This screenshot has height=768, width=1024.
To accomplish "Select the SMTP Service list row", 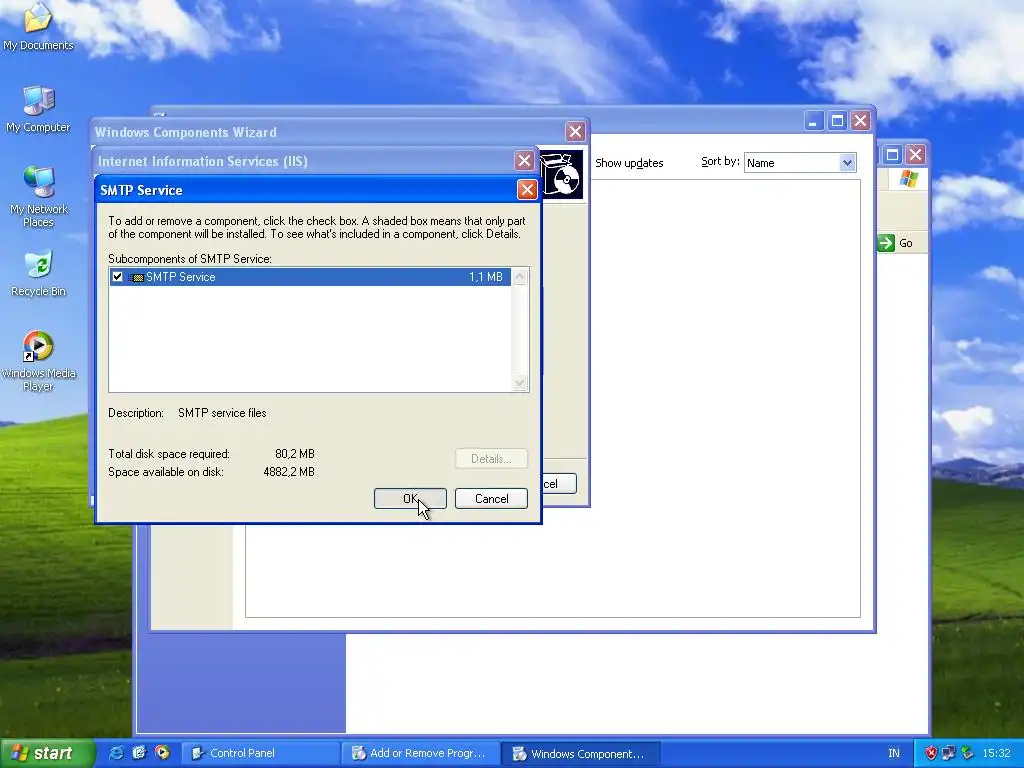I will [x=310, y=277].
